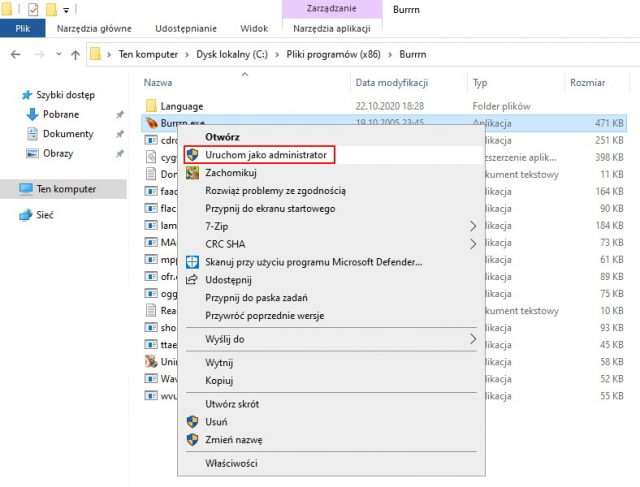Switch to Udostępnianie ribbon tab
640x487 pixels.
[x=186, y=29]
